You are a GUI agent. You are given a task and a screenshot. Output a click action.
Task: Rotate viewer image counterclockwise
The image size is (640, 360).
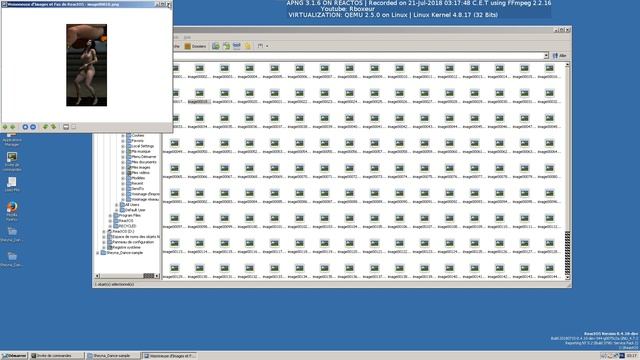tap(45, 127)
